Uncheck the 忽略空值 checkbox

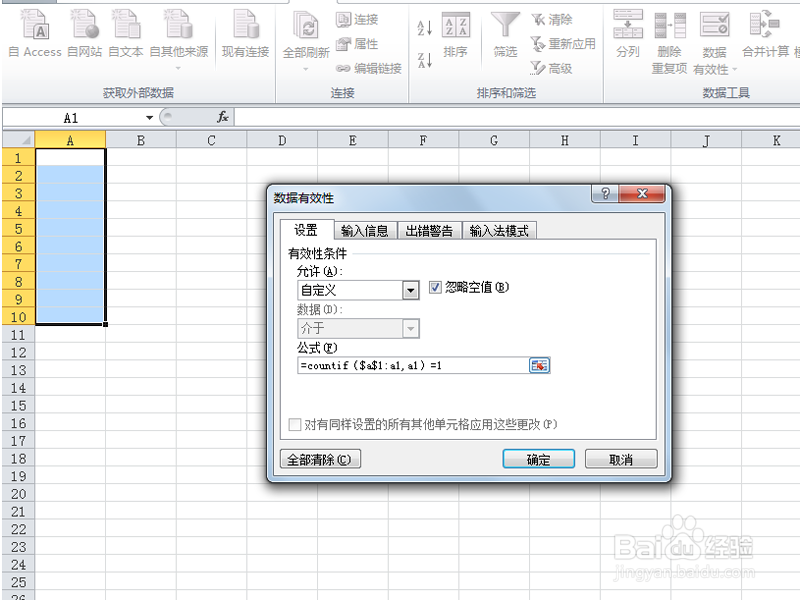pos(435,288)
